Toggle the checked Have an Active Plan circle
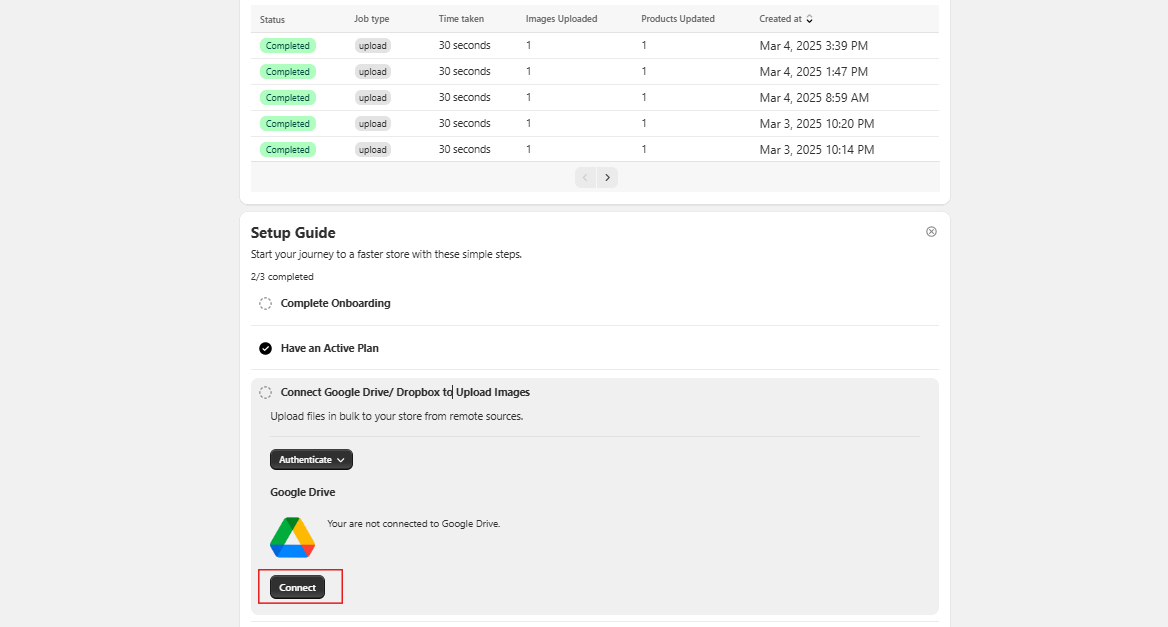Screen dimensions: 1168x627 click(x=265, y=349)
